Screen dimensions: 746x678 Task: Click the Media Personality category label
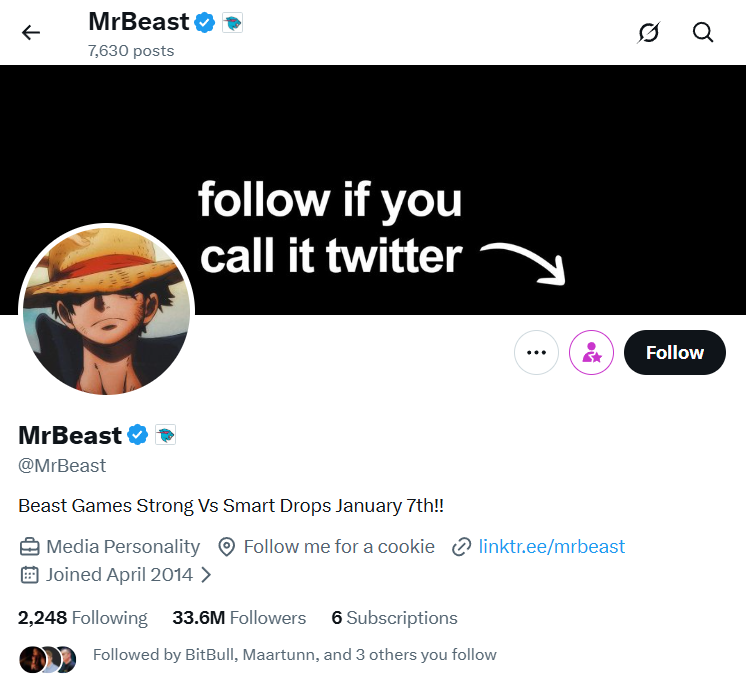[x=122, y=546]
